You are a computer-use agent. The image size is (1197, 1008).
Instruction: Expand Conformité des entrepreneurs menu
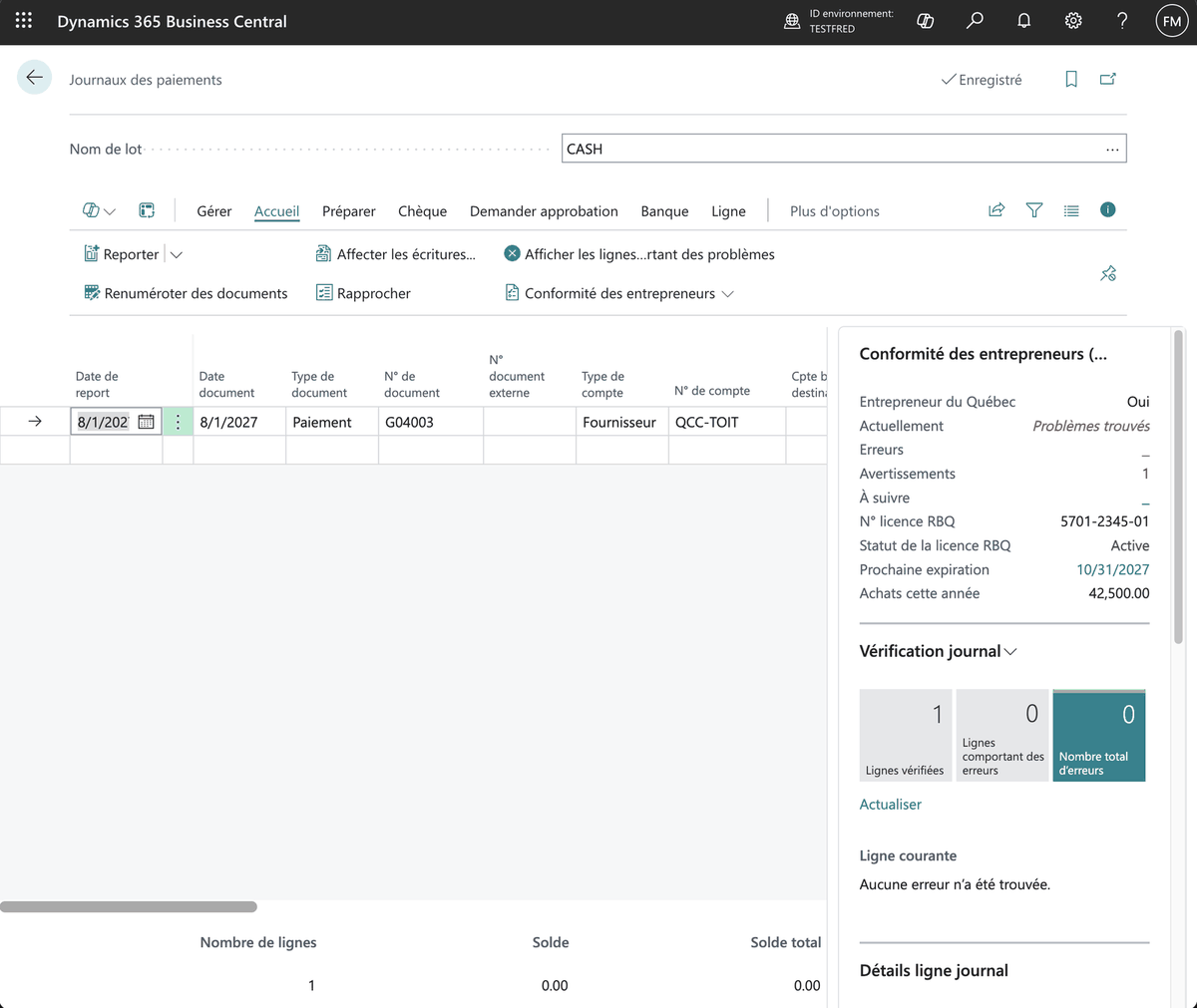tap(619, 293)
